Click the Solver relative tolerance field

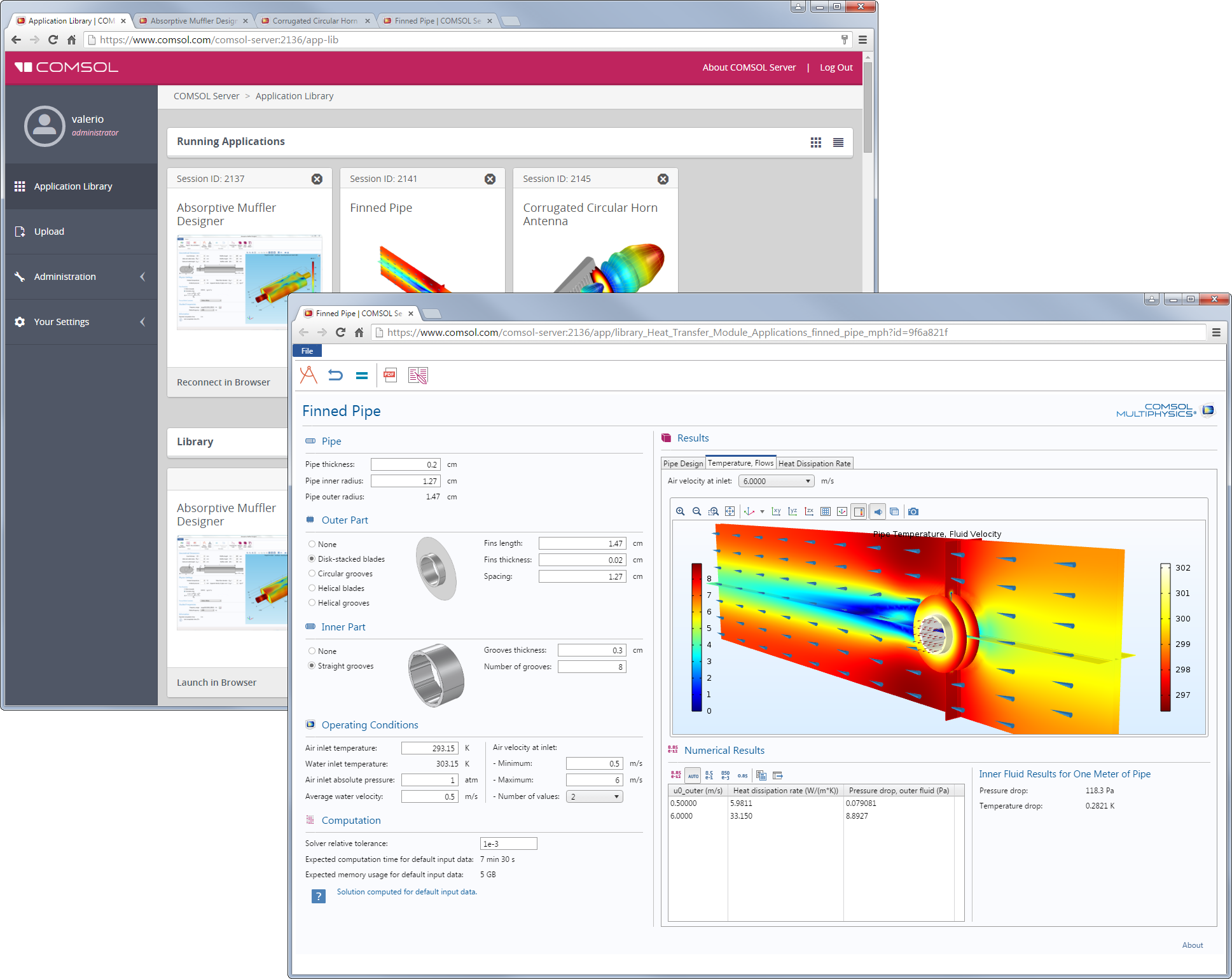click(509, 844)
